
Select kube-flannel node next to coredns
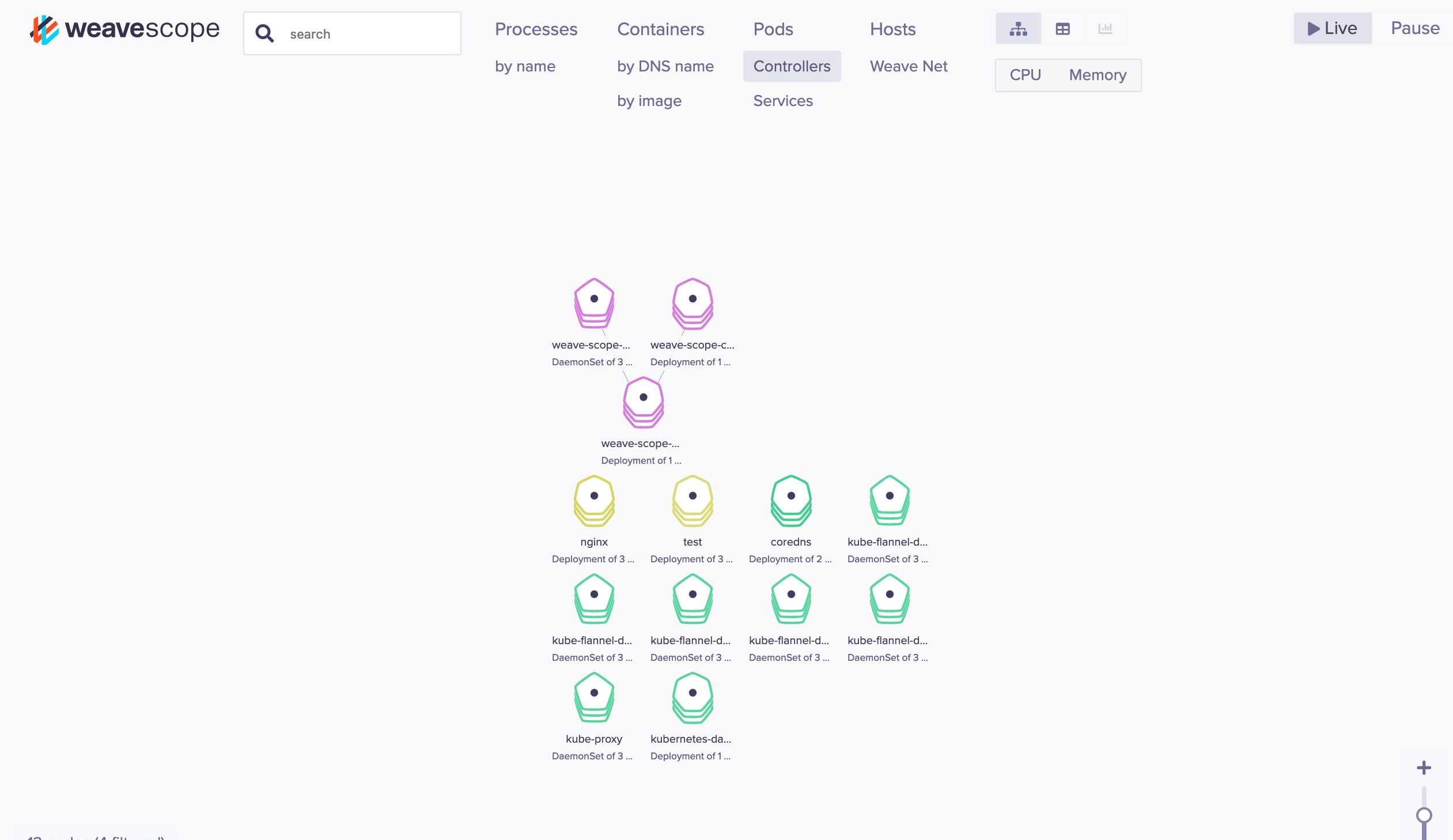click(890, 501)
